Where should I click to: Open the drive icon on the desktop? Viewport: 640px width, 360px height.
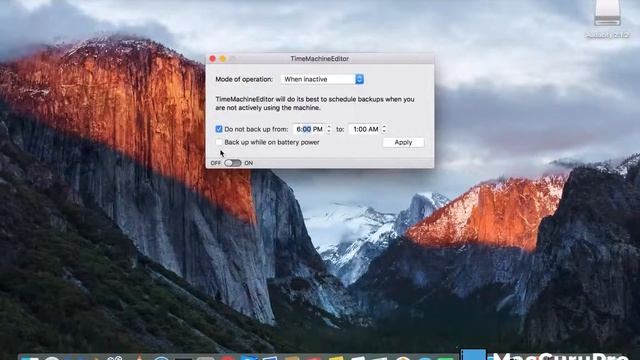tap(607, 13)
